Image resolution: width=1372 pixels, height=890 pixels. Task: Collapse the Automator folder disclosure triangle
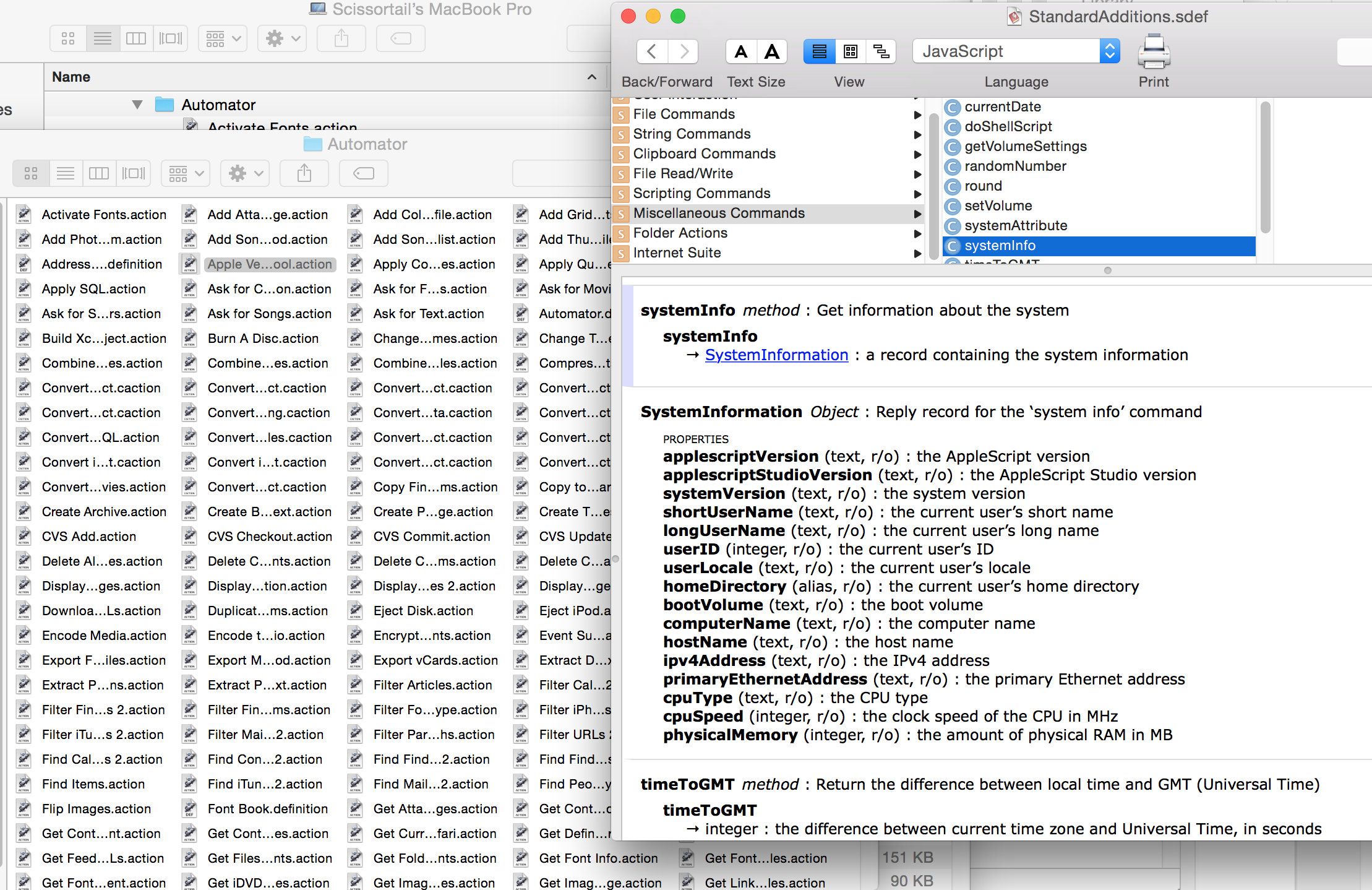tap(137, 105)
